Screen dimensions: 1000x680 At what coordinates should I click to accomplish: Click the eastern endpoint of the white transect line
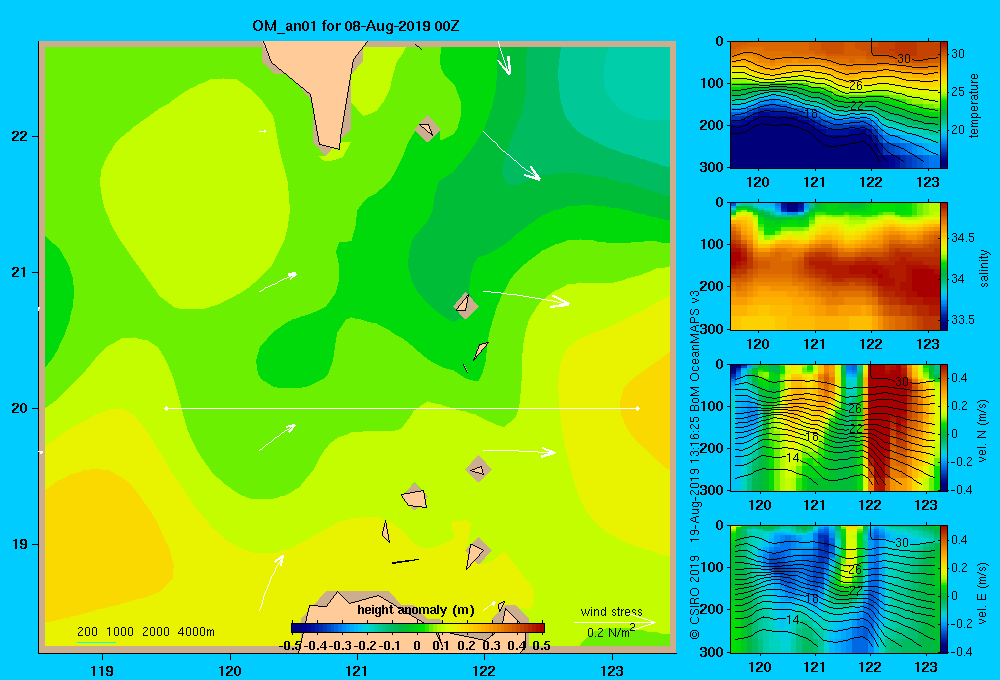[638, 408]
